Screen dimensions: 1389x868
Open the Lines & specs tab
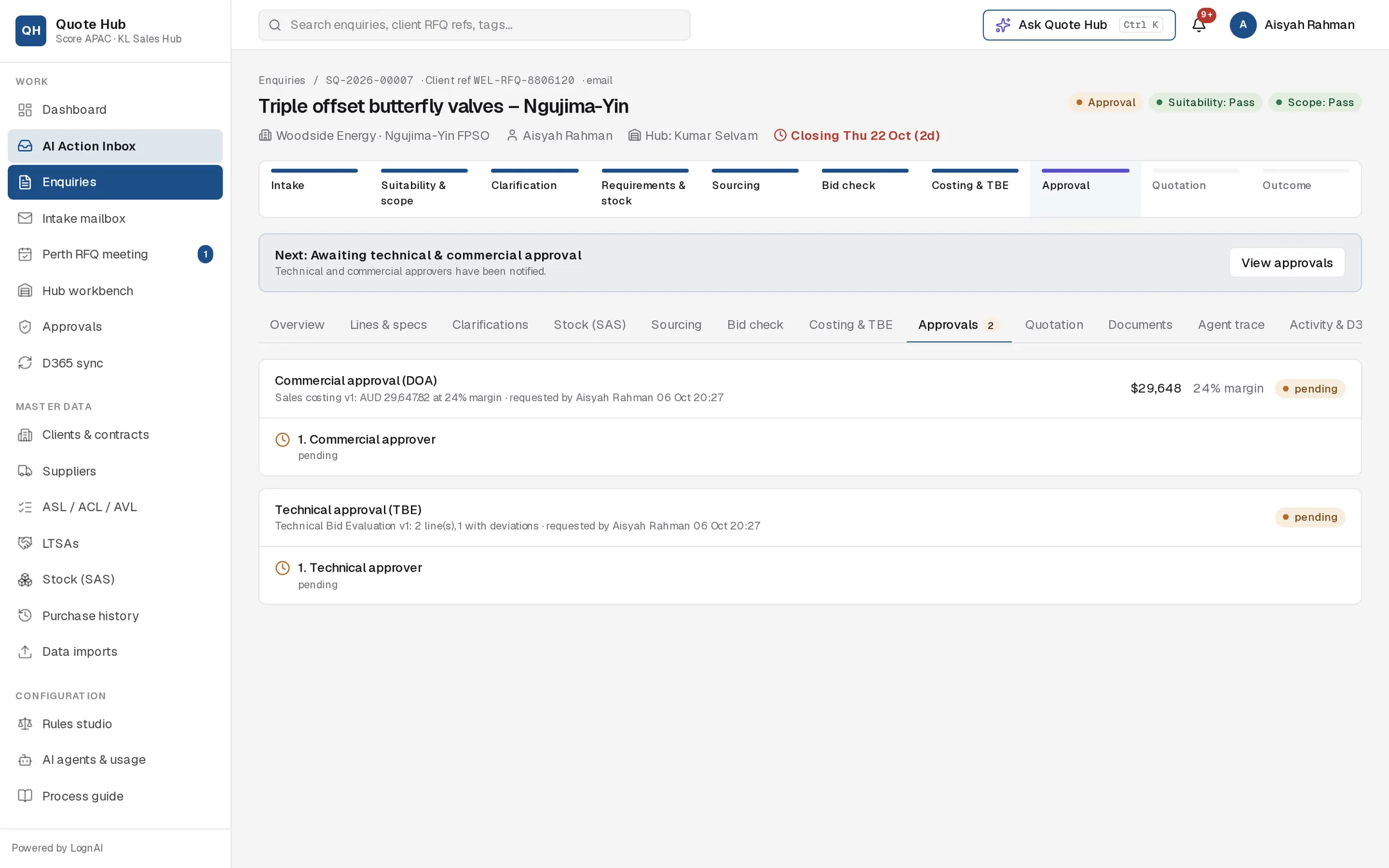[x=388, y=325]
